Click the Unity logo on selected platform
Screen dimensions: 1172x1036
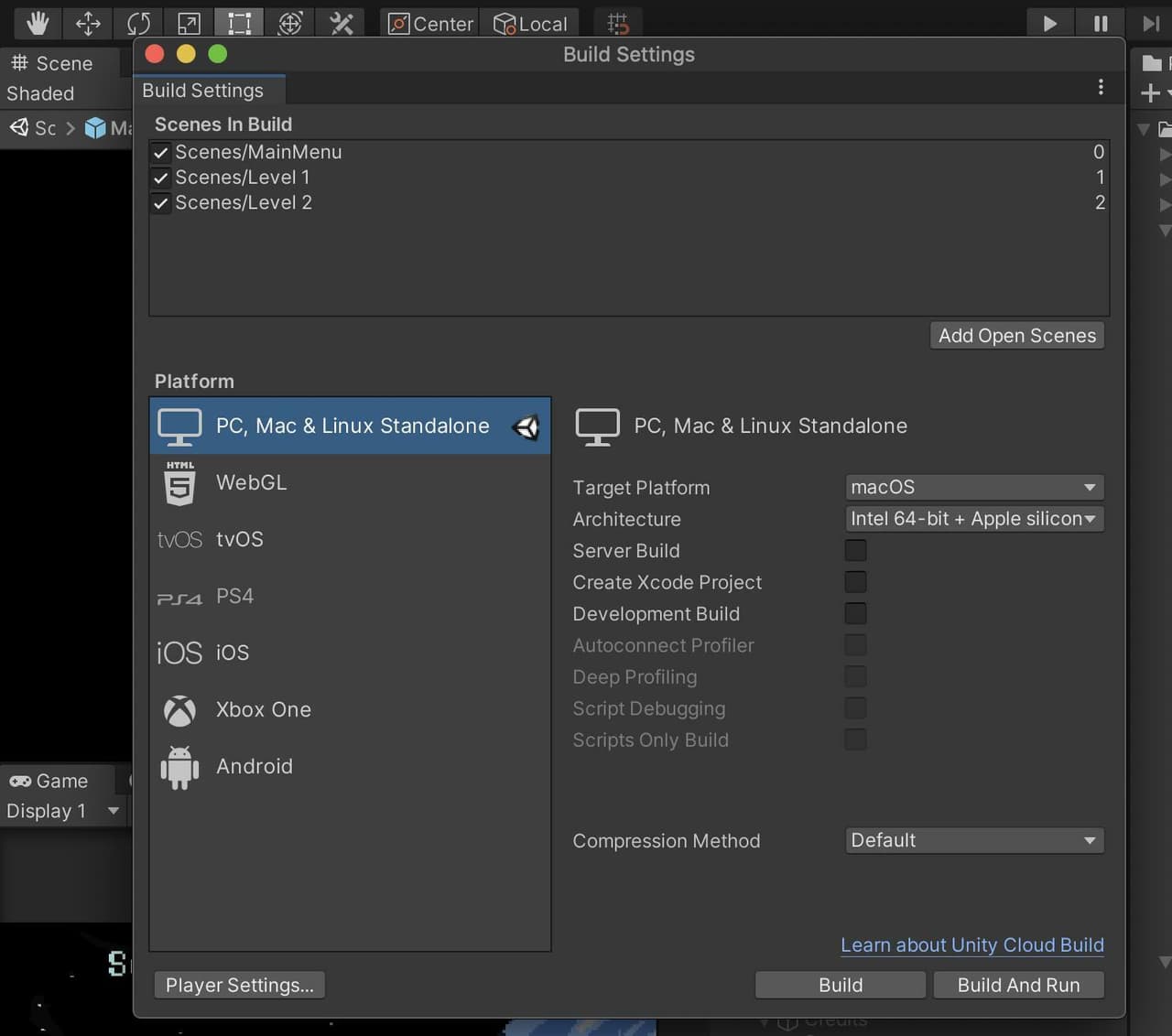[x=526, y=426]
